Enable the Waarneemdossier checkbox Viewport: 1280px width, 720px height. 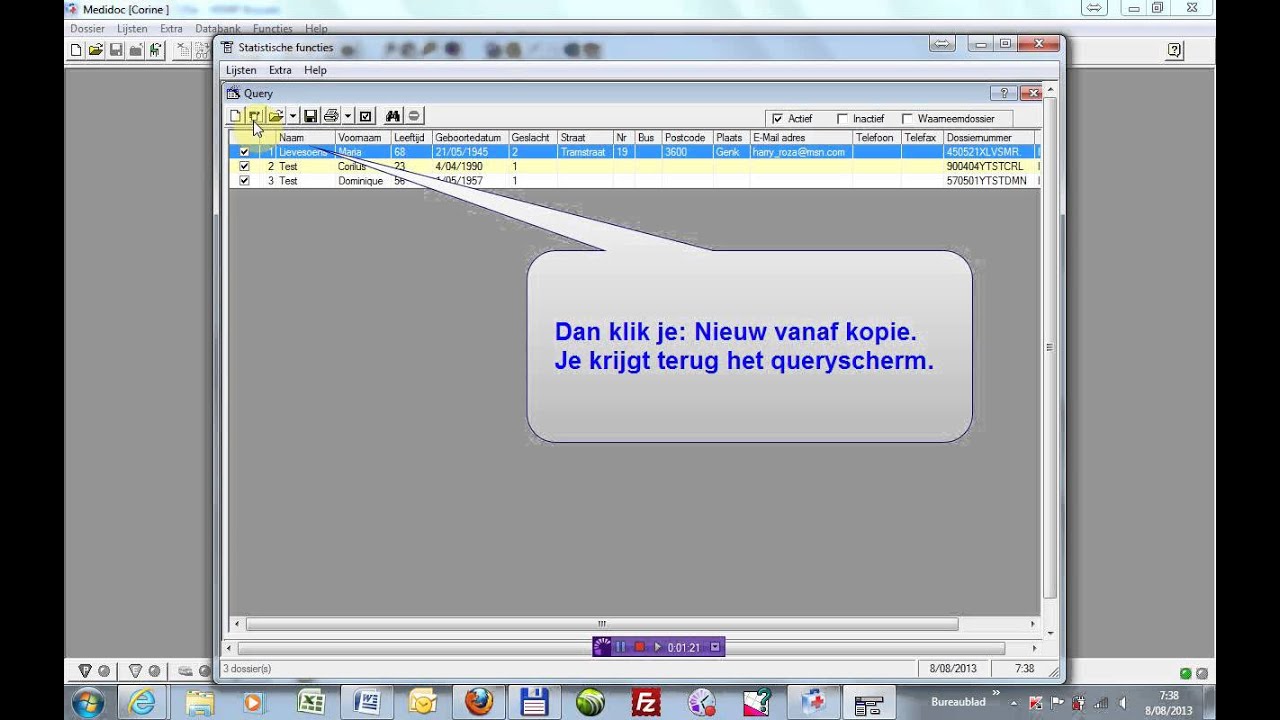pyautogui.click(x=907, y=119)
